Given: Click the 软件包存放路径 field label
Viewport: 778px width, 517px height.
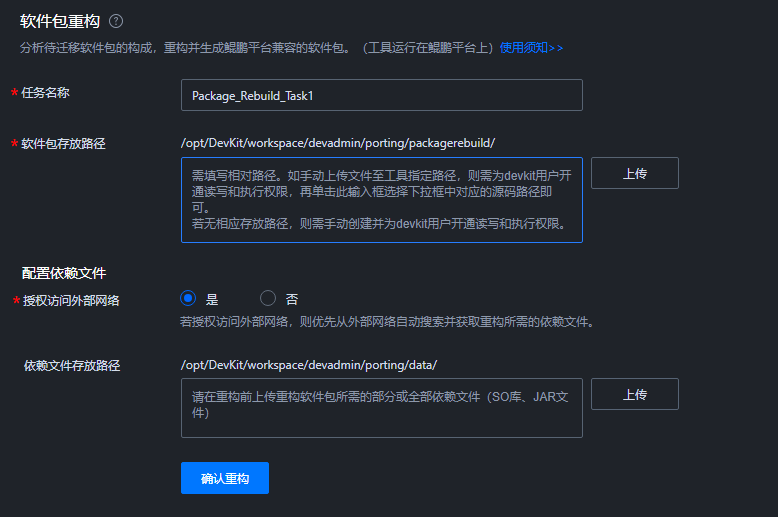Looking at the screenshot, I should coord(63,144).
